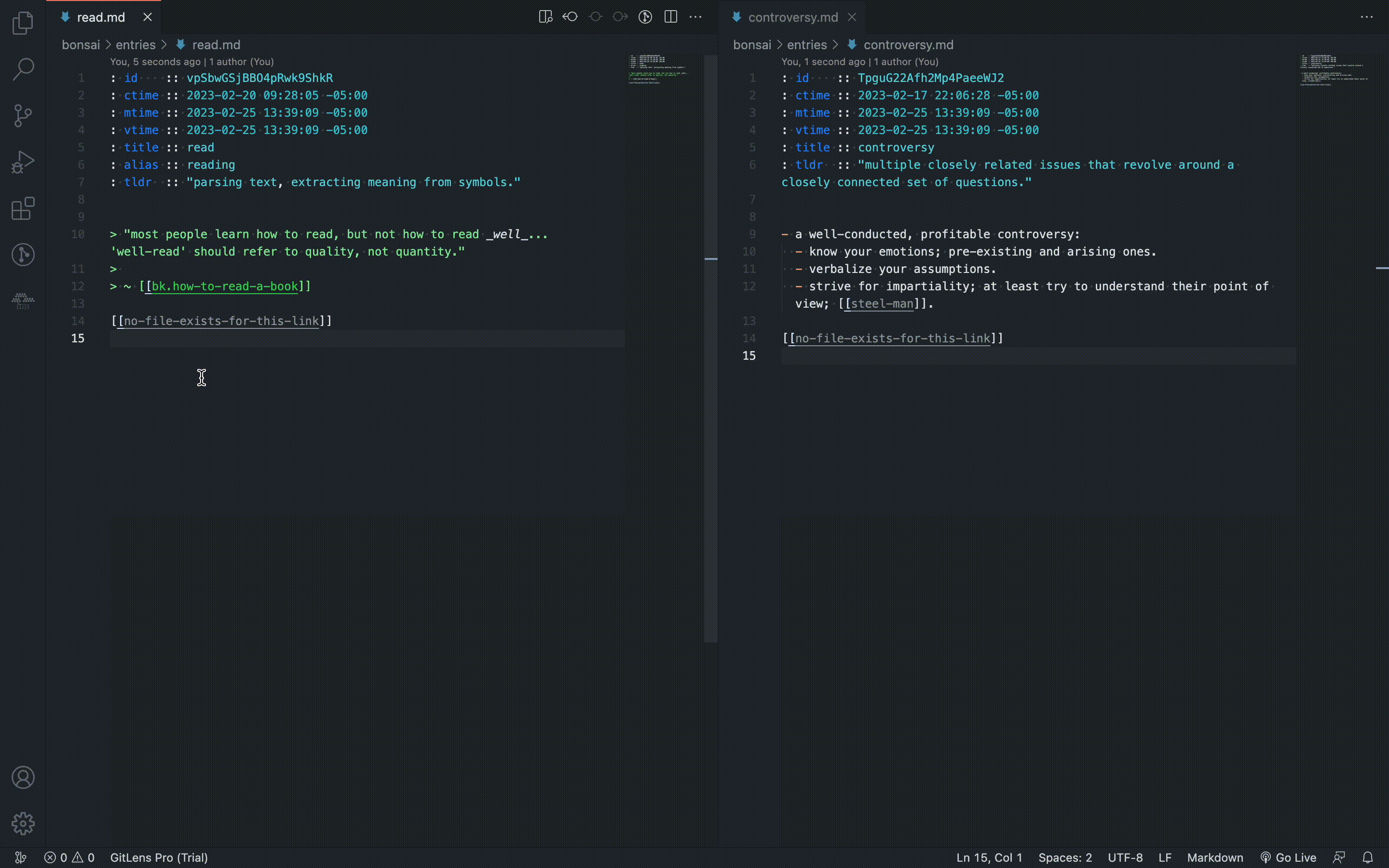This screenshot has width=1389, height=868.
Task: Change indentation via Spaces: 2
Action: (x=1065, y=858)
